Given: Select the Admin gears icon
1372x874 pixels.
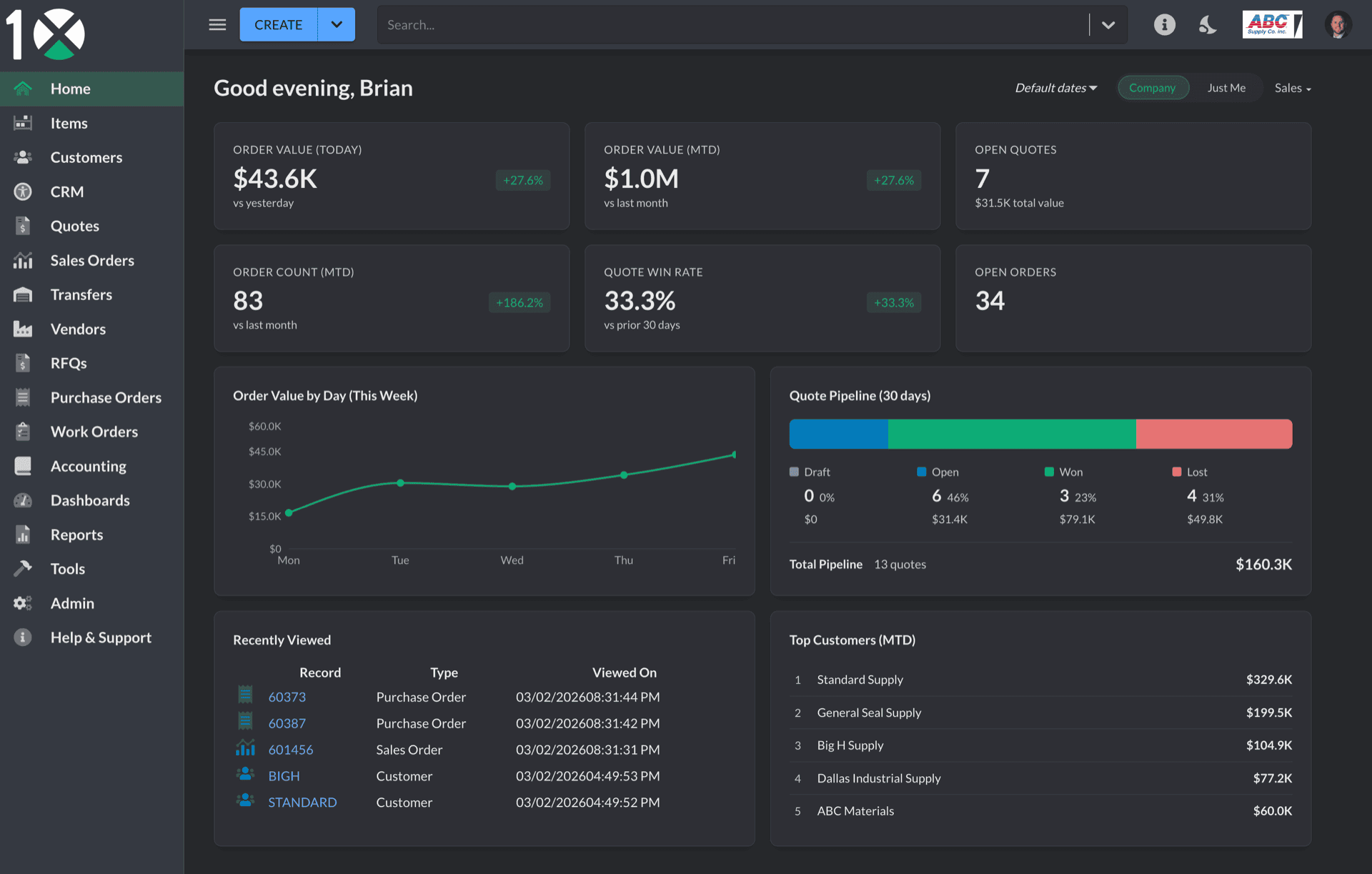Looking at the screenshot, I should [23, 603].
